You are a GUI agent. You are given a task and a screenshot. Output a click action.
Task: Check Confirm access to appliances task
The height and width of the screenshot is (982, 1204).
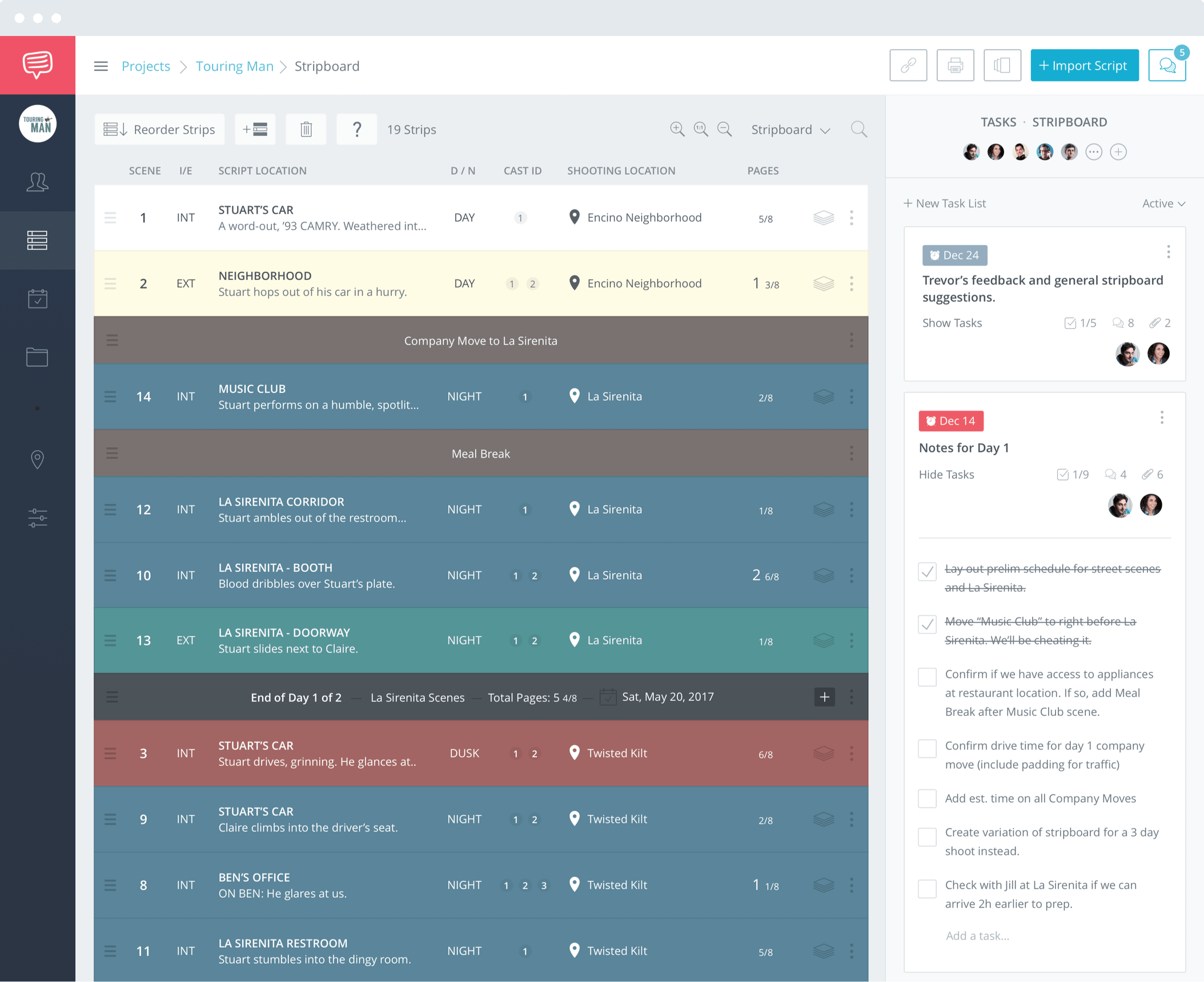coord(928,677)
